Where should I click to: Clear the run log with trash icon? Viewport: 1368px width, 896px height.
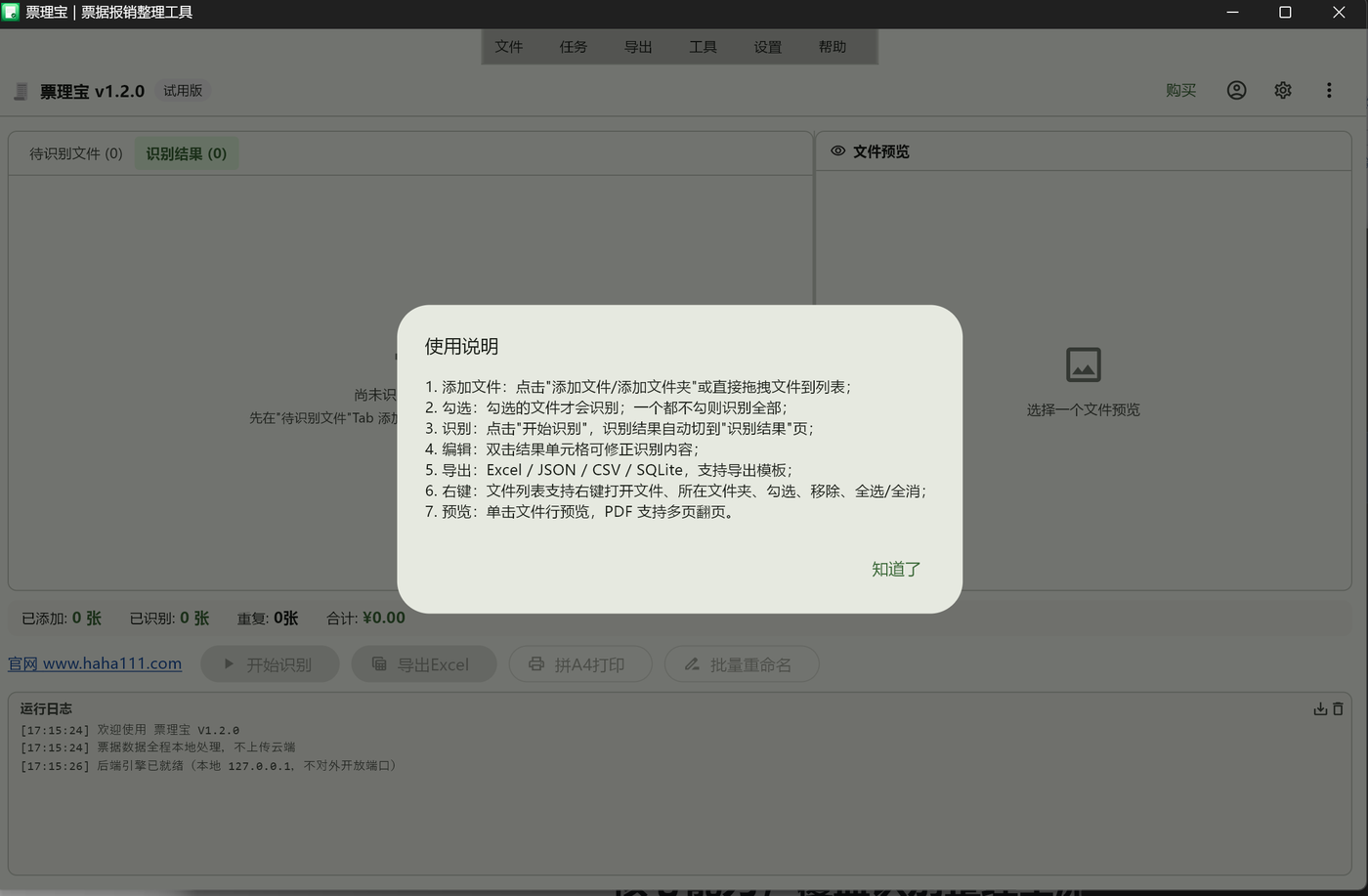1338,708
